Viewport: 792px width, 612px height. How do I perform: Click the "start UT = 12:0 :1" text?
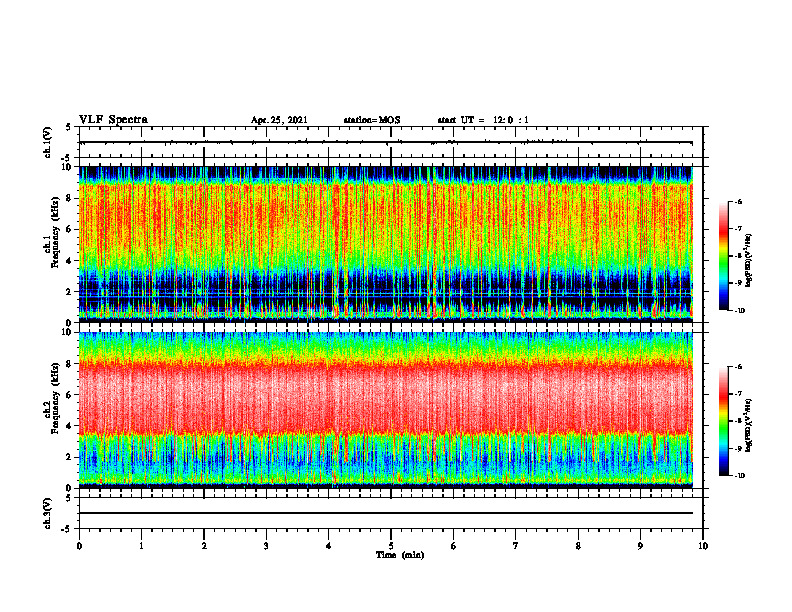point(483,120)
